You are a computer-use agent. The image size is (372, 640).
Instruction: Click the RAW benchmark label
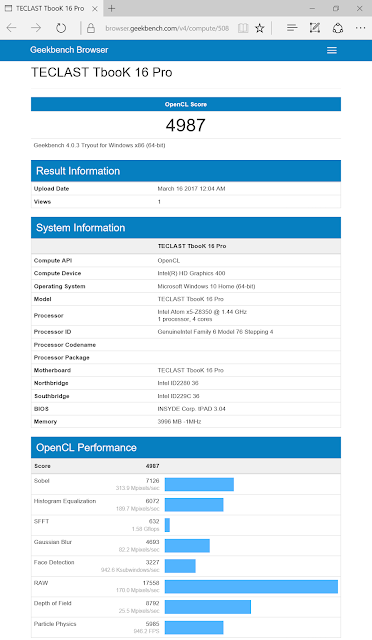41,583
